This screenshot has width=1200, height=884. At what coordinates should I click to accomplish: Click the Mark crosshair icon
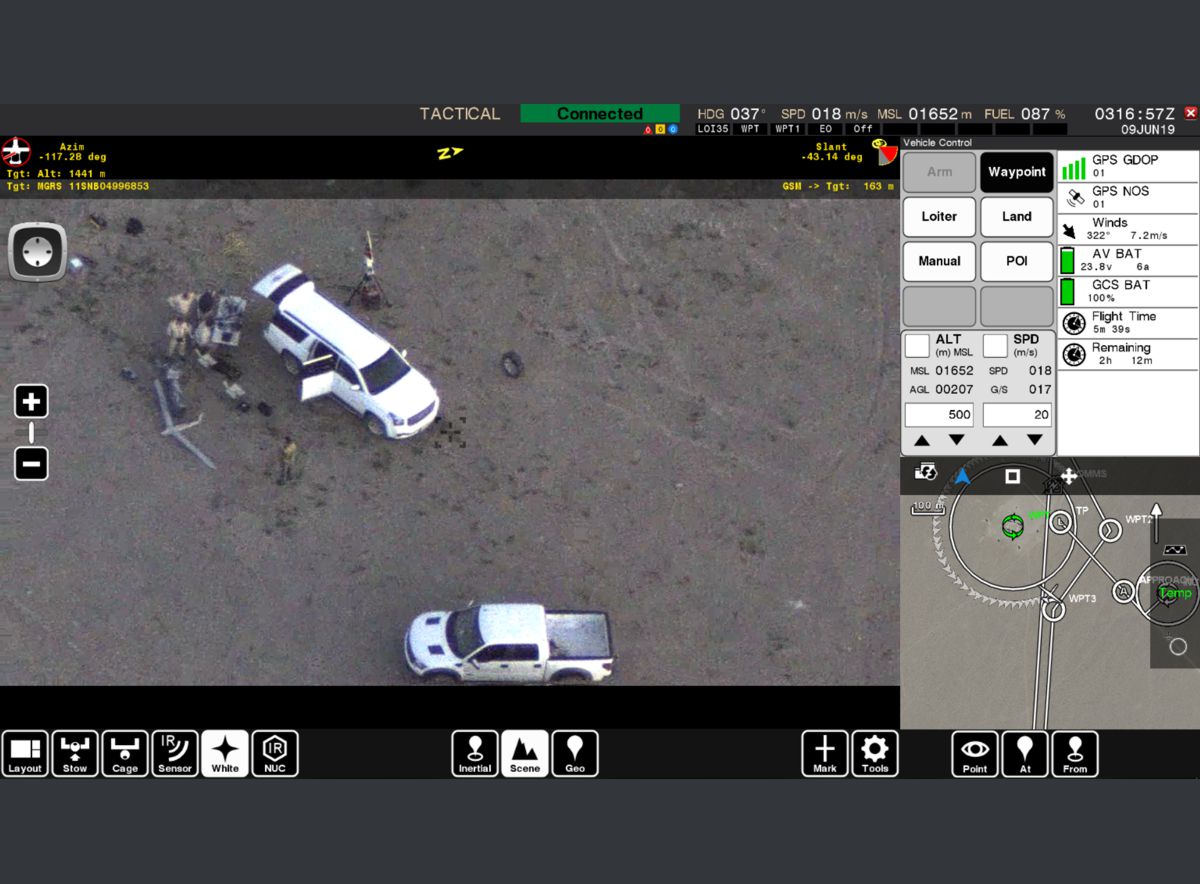pos(825,754)
